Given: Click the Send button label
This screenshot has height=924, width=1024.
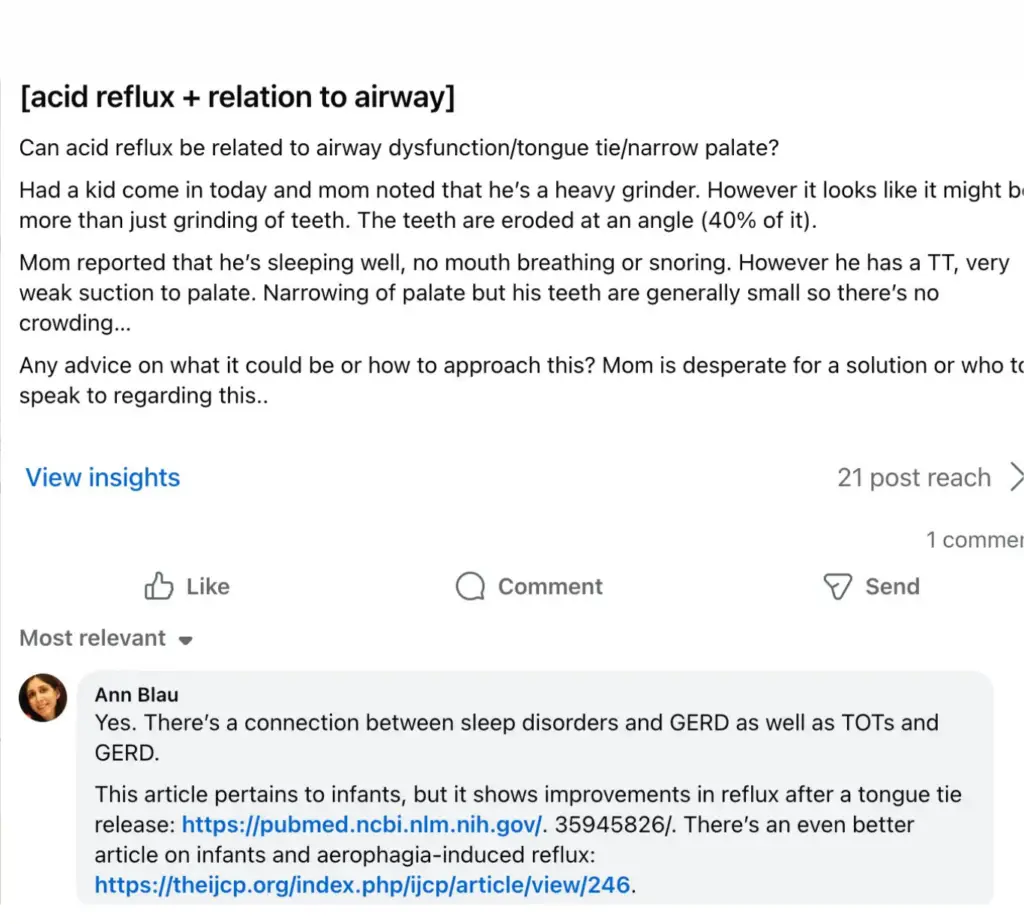Looking at the screenshot, I should [892, 586].
